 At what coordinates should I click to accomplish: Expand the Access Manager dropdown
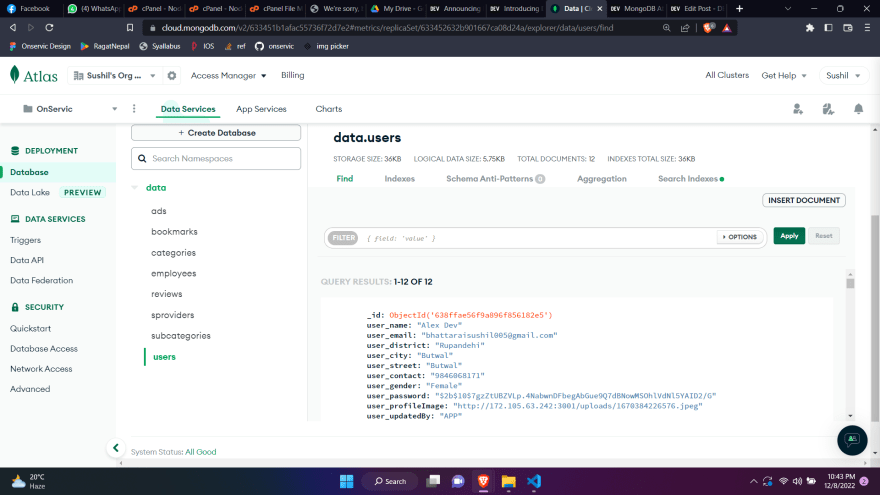point(228,75)
